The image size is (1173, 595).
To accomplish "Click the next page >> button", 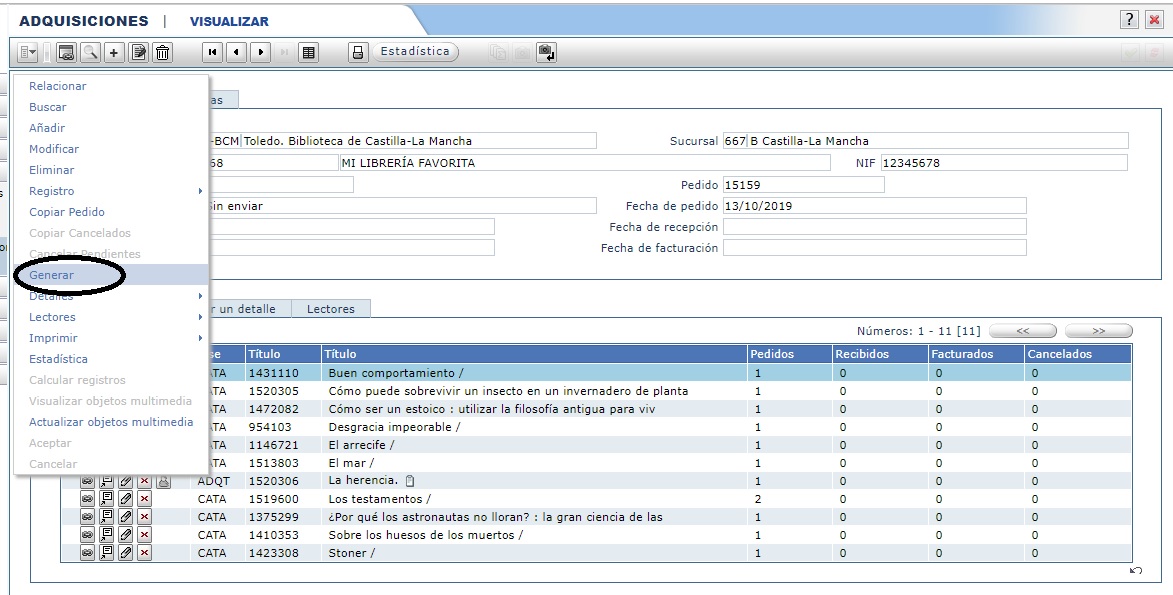I will [1098, 331].
